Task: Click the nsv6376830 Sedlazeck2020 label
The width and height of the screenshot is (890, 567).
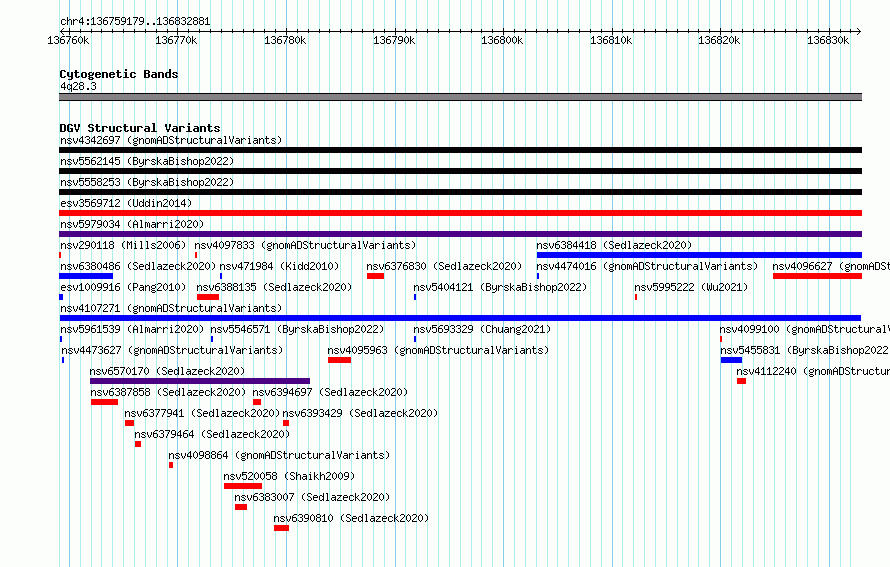Action: [x=444, y=266]
